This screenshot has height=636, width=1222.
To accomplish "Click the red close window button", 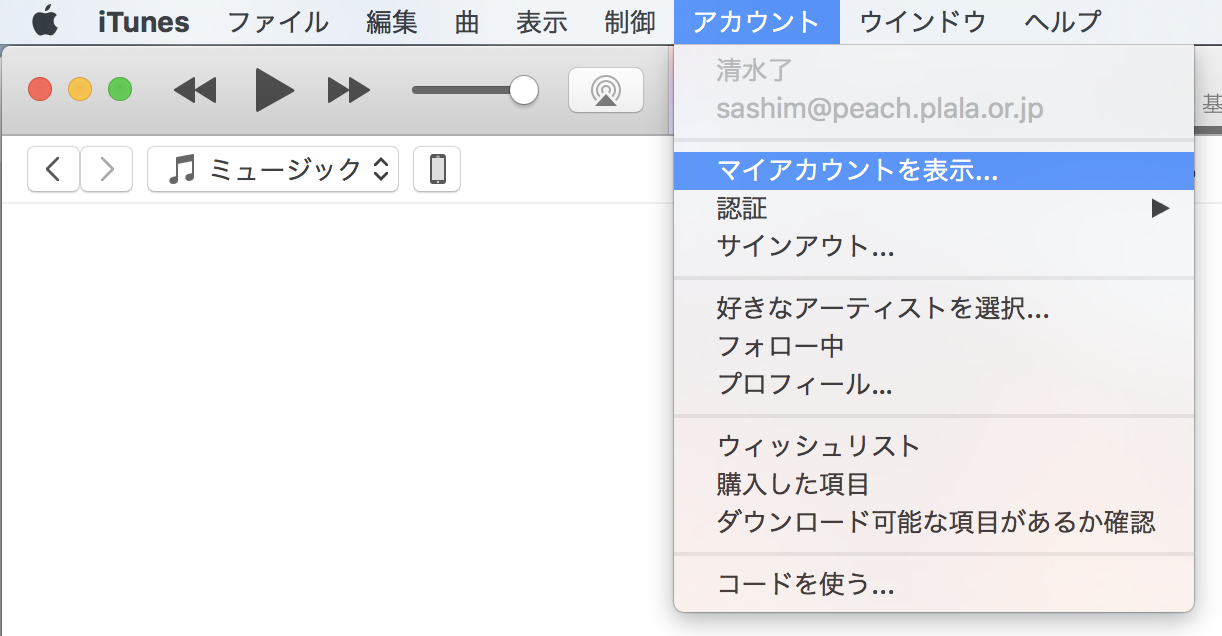I will (x=40, y=89).
